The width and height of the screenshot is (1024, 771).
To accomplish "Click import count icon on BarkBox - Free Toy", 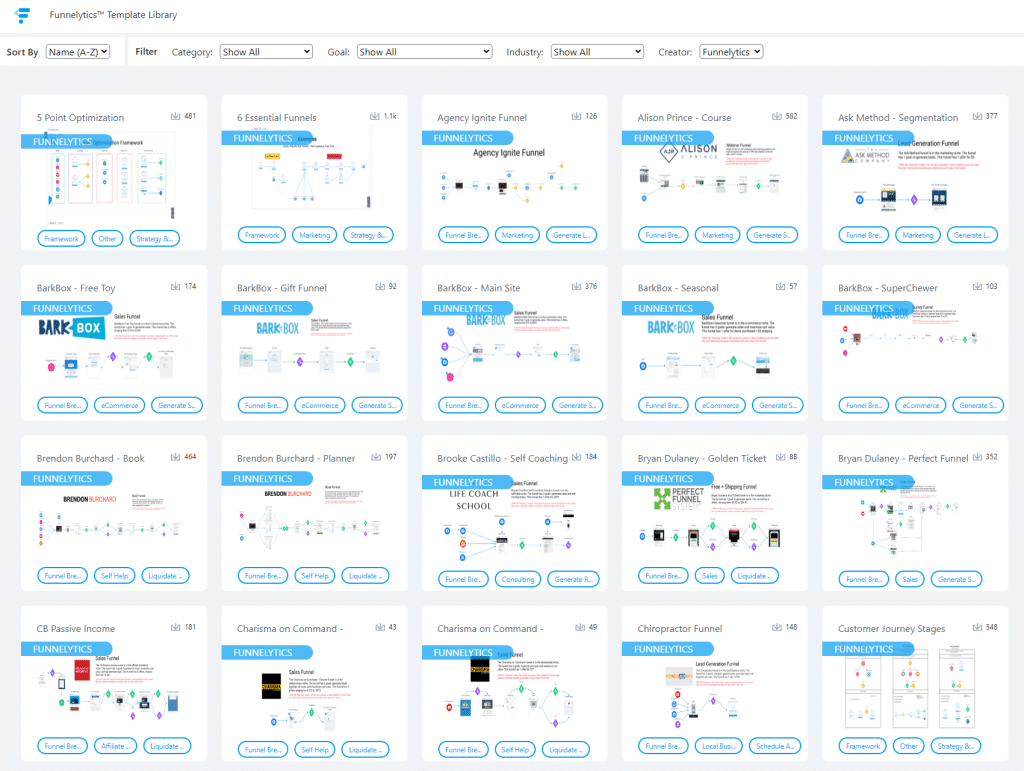I will [176, 287].
